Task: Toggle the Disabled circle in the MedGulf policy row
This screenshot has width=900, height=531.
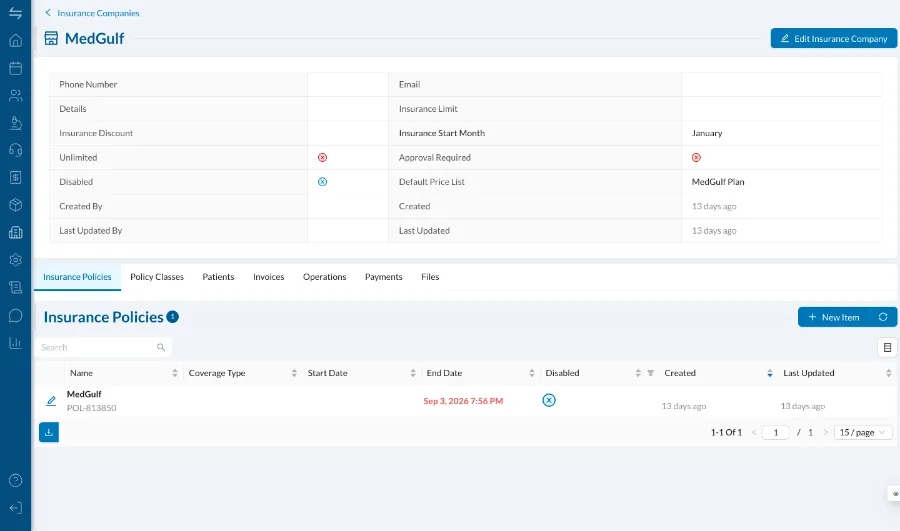Action: pyautogui.click(x=549, y=400)
